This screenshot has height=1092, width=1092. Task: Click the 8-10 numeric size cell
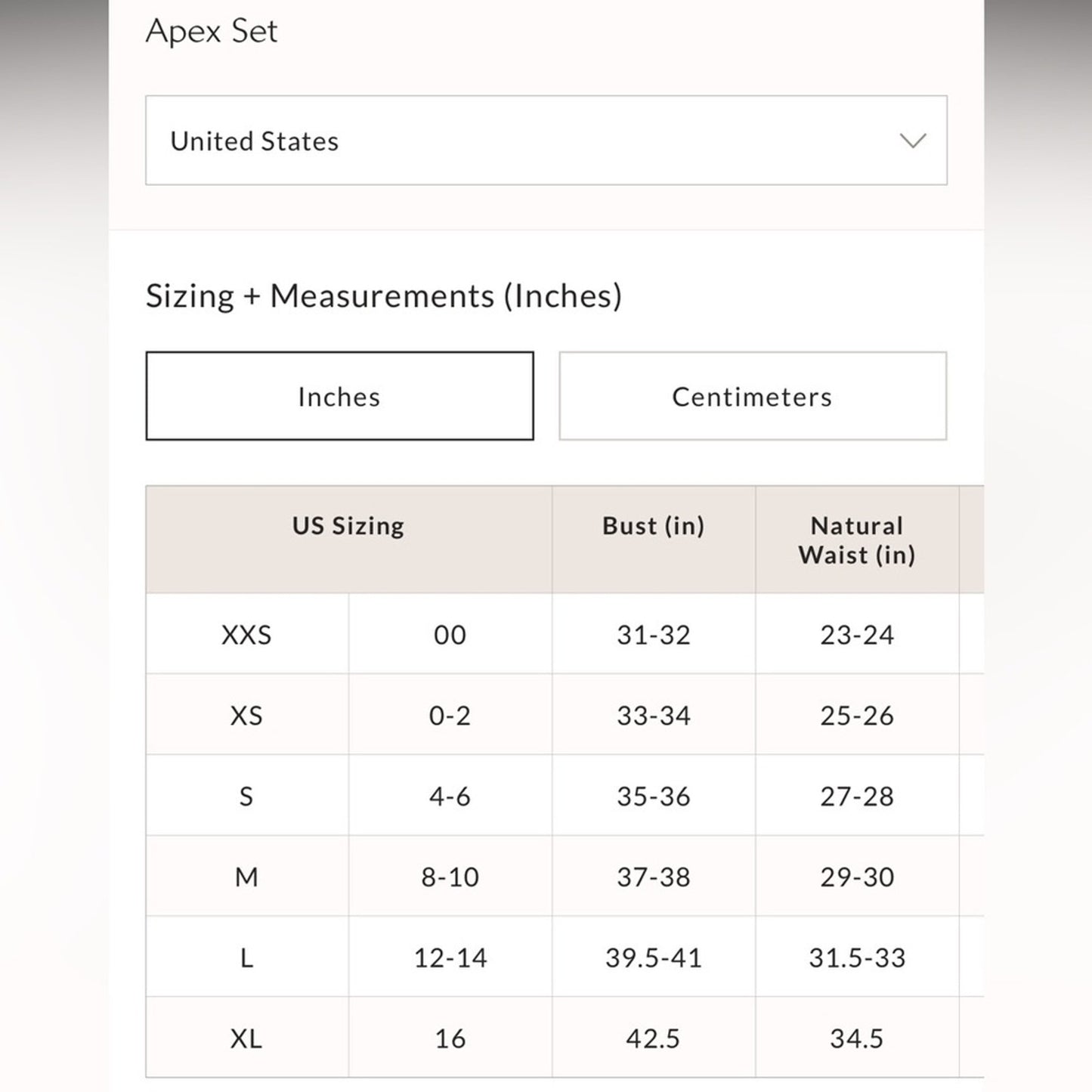[x=450, y=877]
